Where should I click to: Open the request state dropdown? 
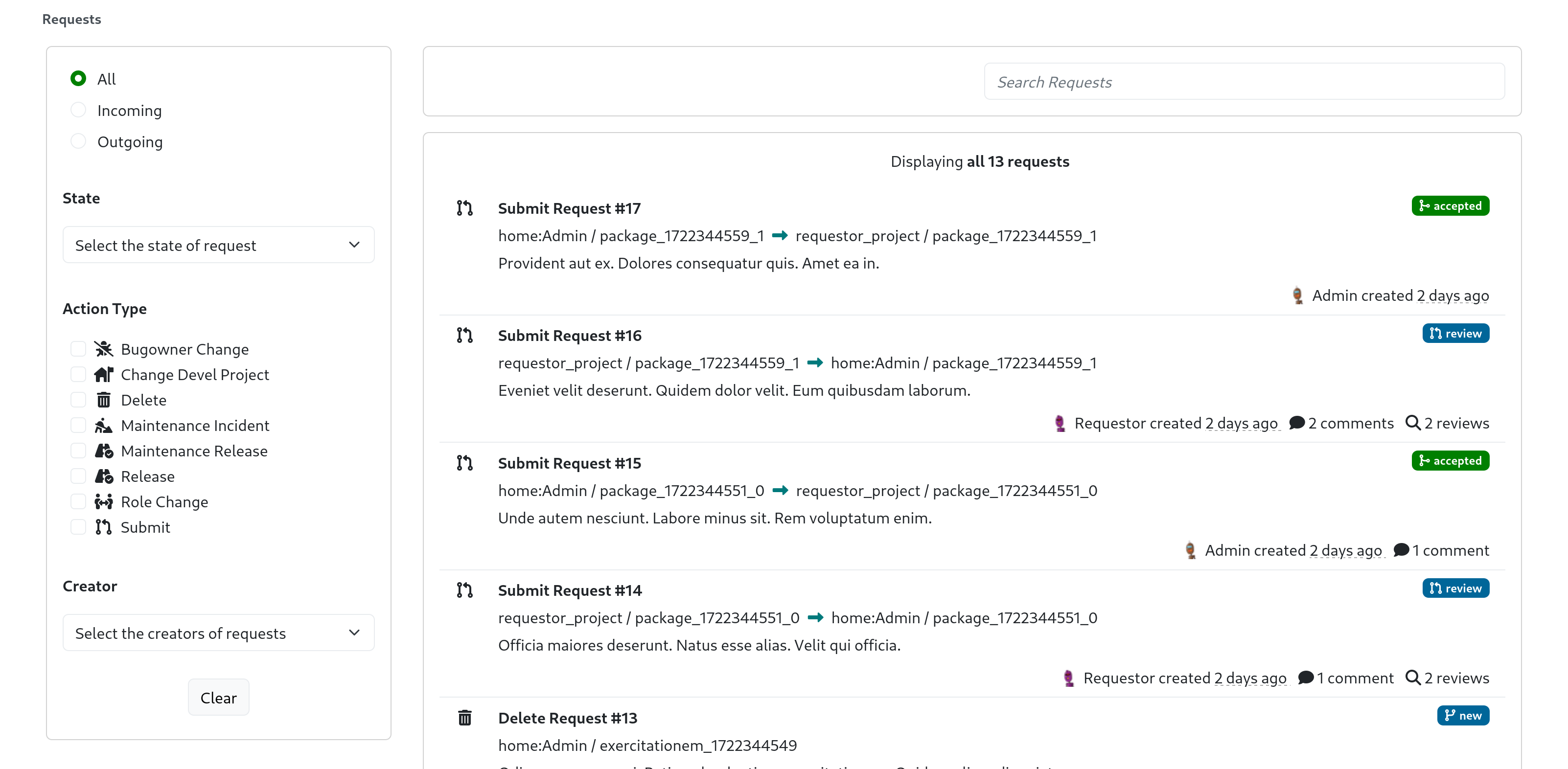218,245
